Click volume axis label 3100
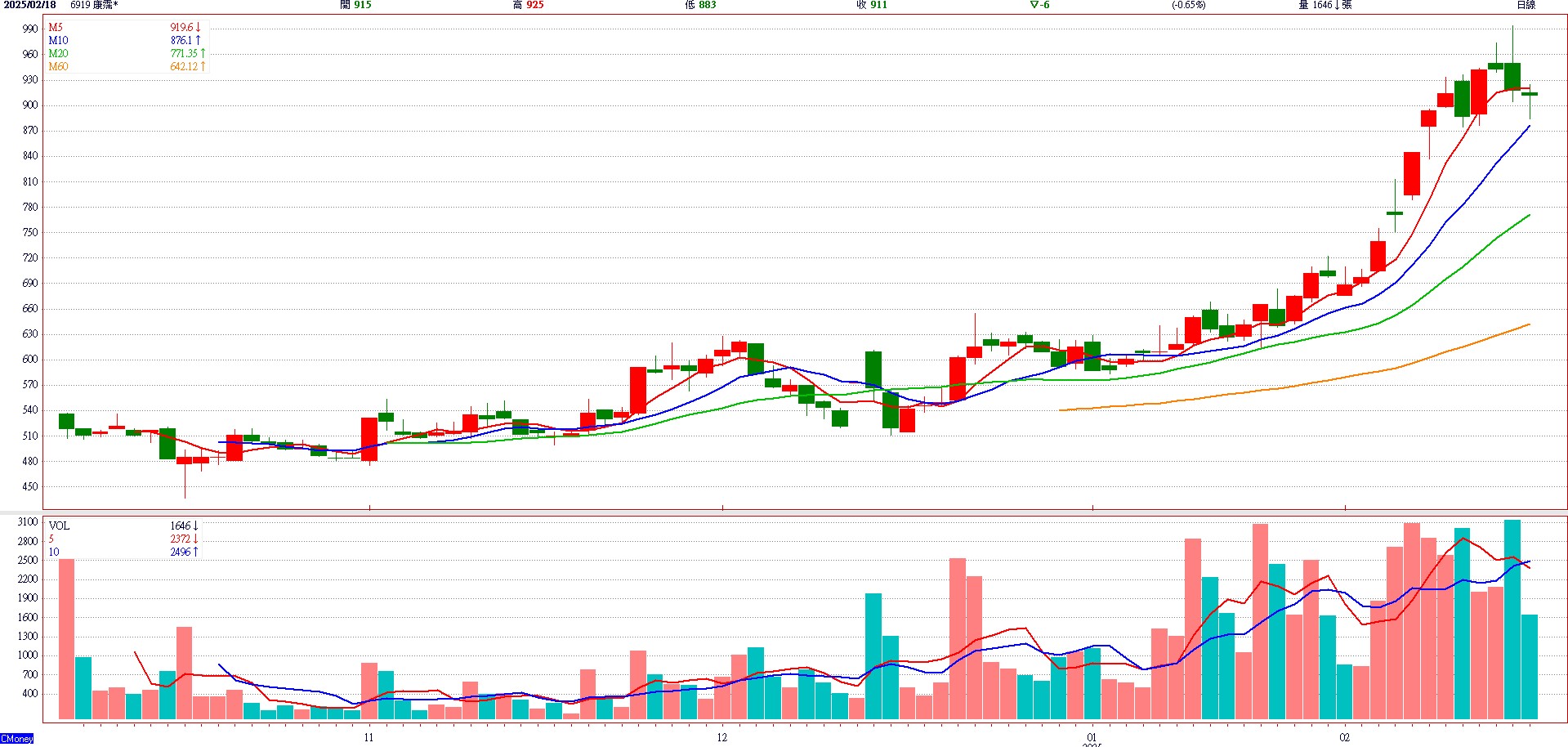 coord(28,522)
